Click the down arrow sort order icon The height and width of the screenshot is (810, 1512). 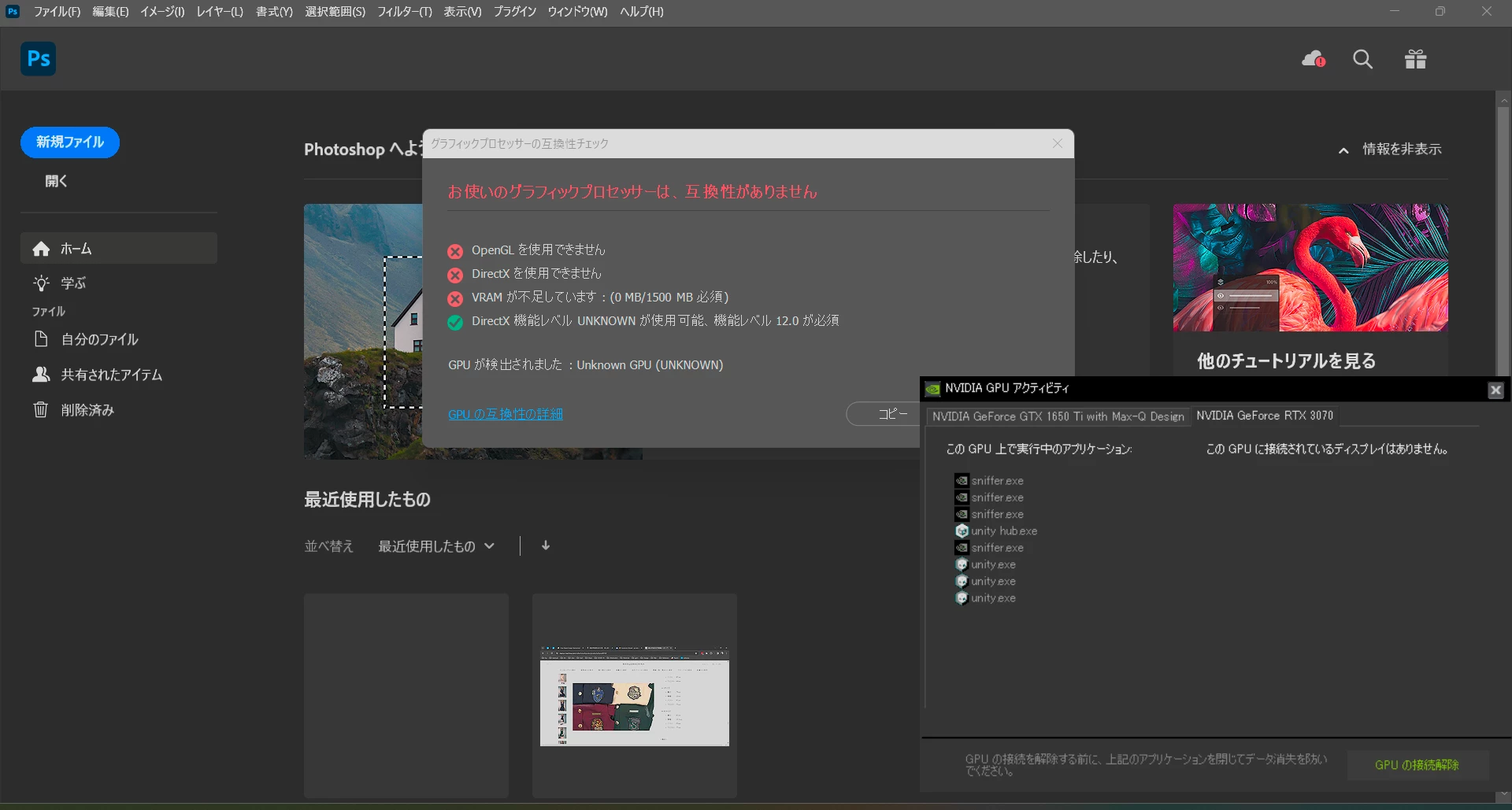coord(546,546)
